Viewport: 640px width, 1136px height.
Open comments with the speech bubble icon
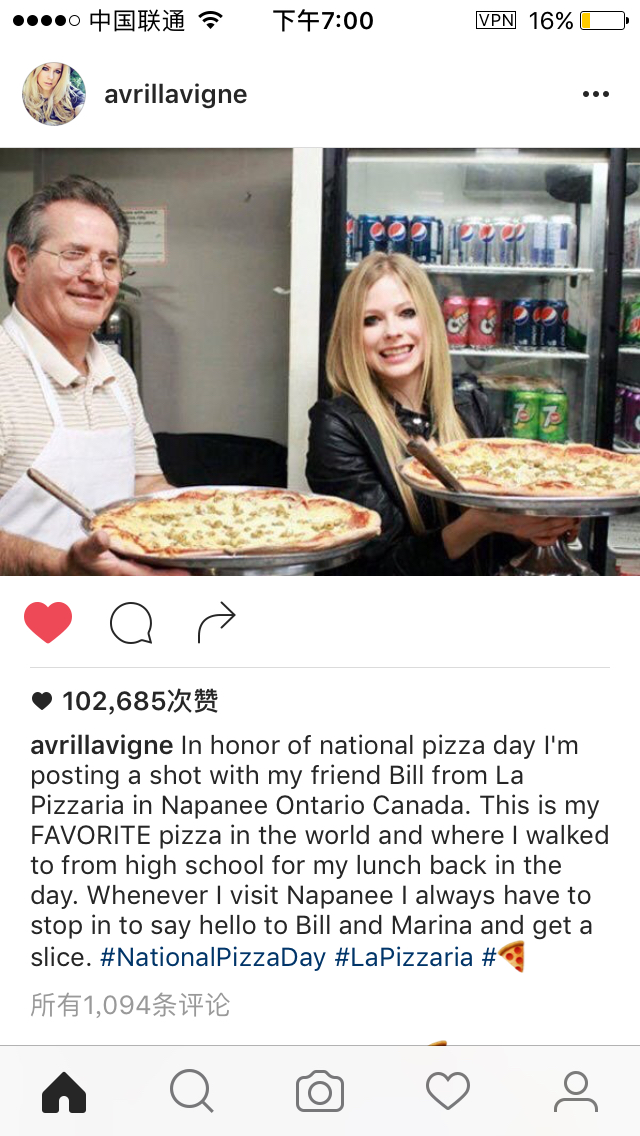click(131, 623)
